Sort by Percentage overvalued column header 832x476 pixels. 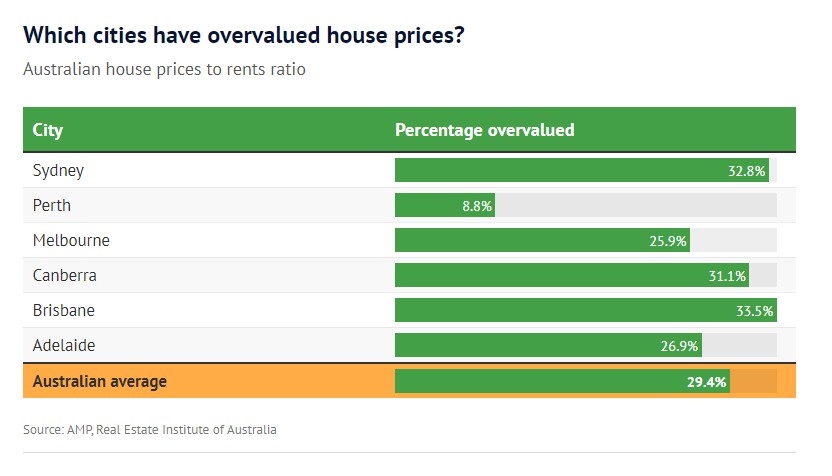tap(484, 131)
